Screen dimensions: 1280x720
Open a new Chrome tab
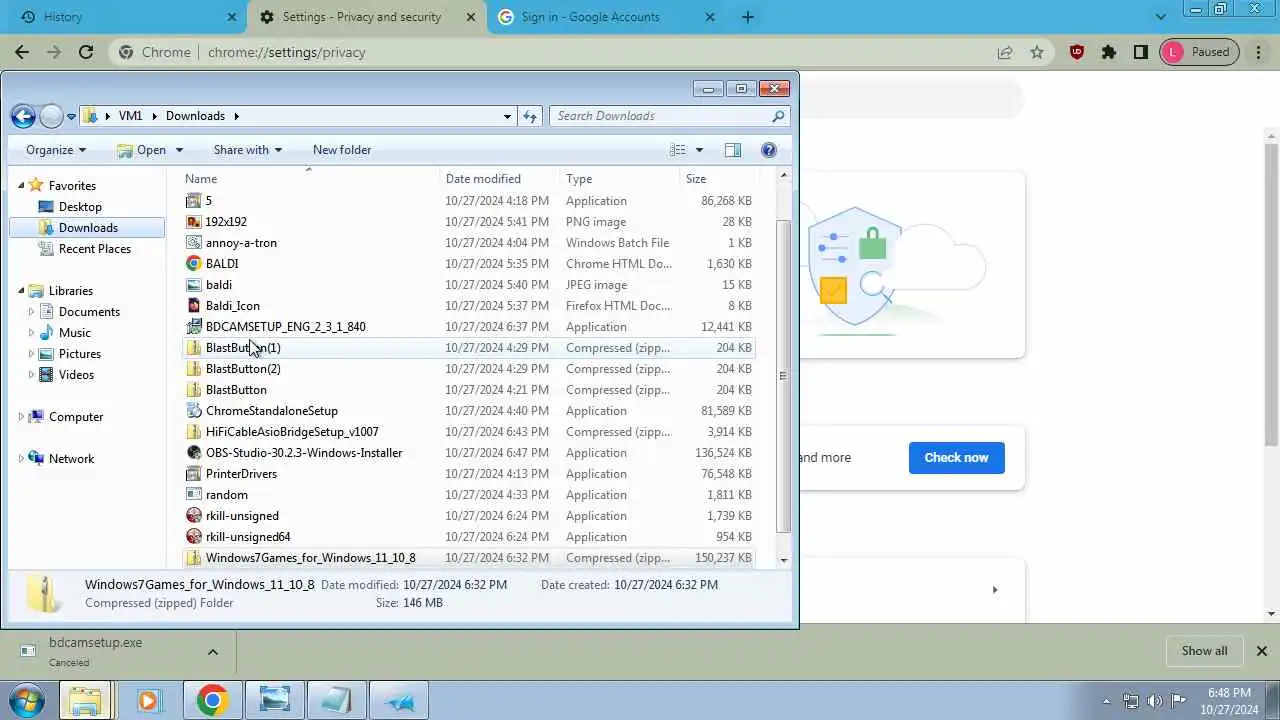748,17
